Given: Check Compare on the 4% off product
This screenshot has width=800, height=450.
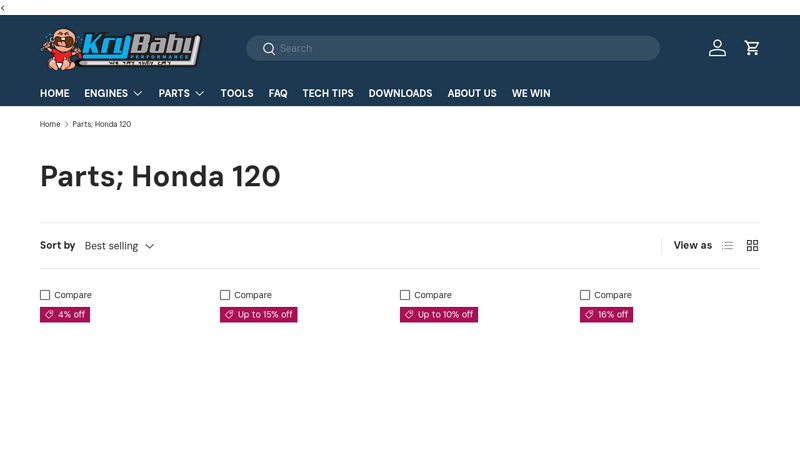Looking at the screenshot, I should (x=45, y=295).
